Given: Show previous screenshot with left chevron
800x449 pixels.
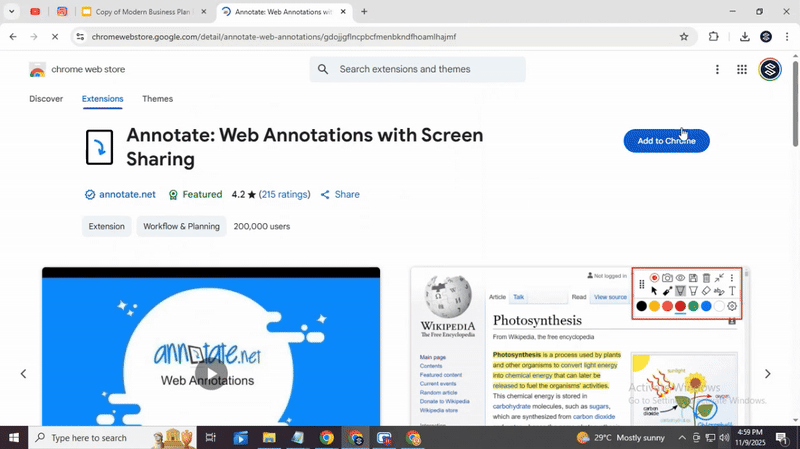Looking at the screenshot, I should [x=23, y=374].
